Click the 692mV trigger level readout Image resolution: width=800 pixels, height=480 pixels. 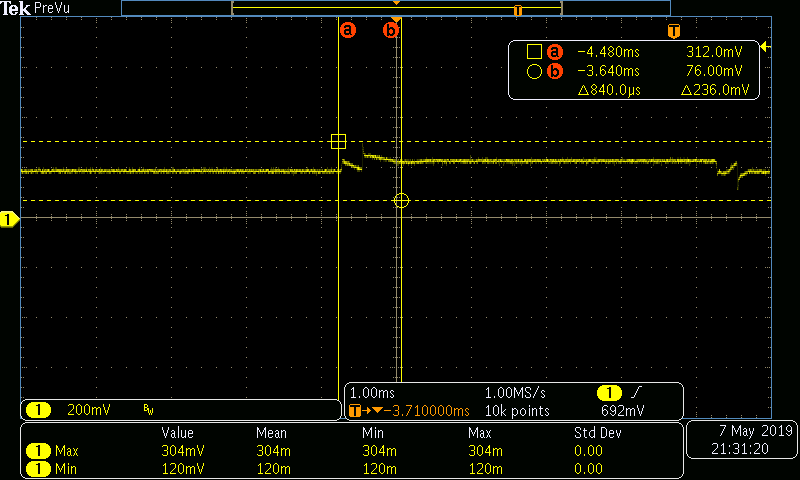point(622,411)
